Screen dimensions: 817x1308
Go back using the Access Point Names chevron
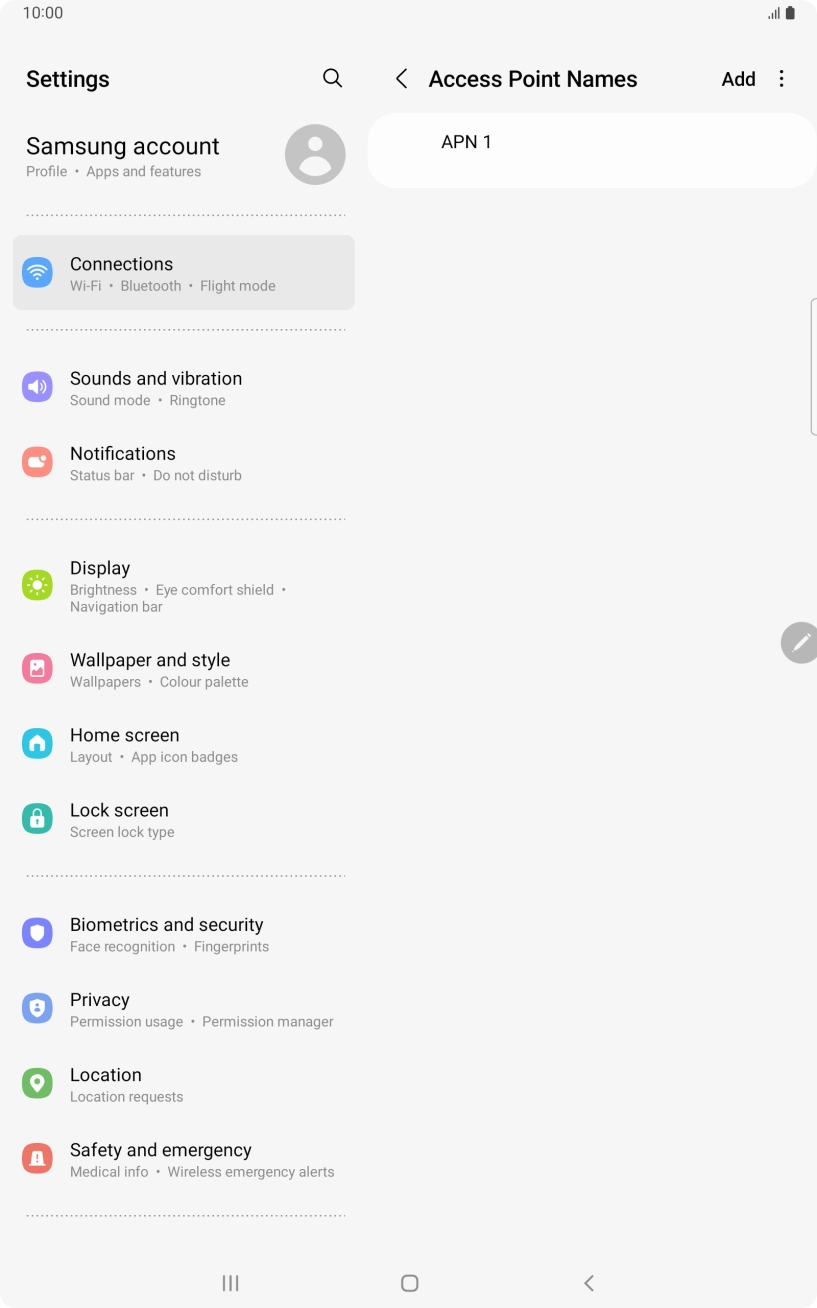tap(401, 79)
